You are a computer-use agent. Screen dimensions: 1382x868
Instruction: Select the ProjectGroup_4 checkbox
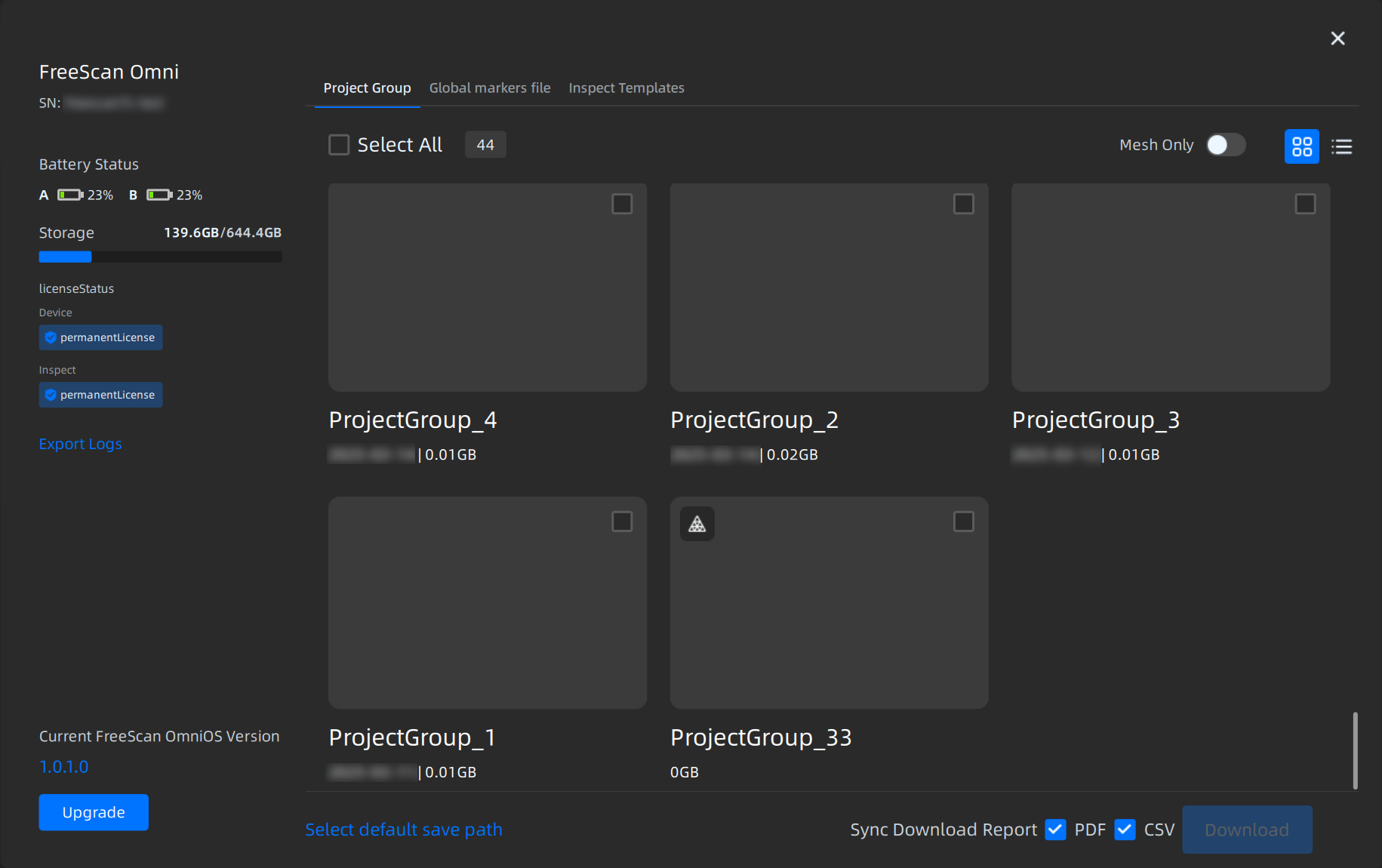pyautogui.click(x=621, y=205)
